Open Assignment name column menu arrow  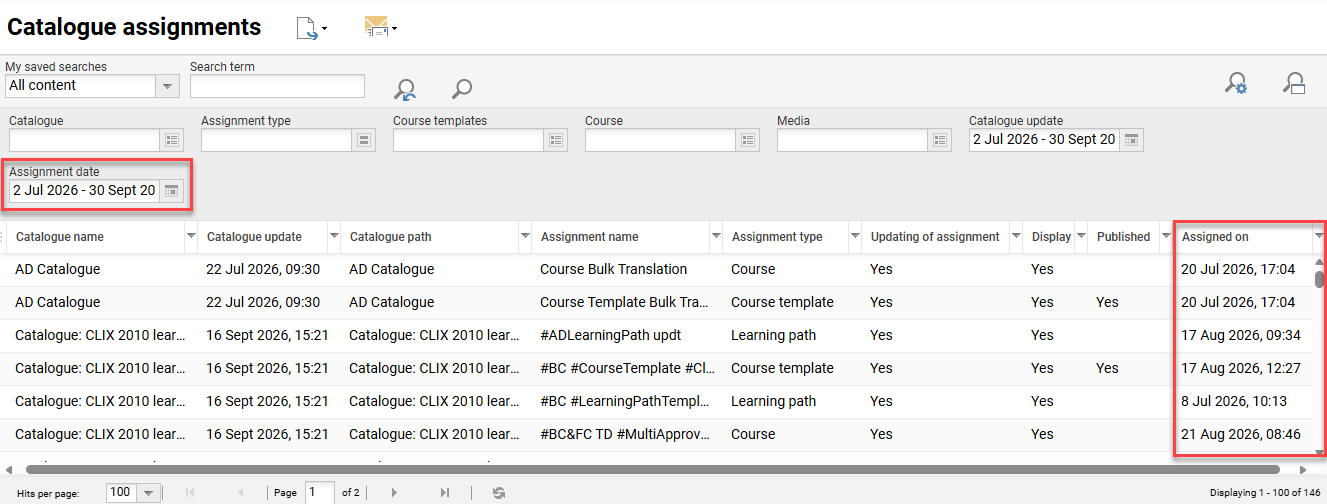tap(716, 237)
